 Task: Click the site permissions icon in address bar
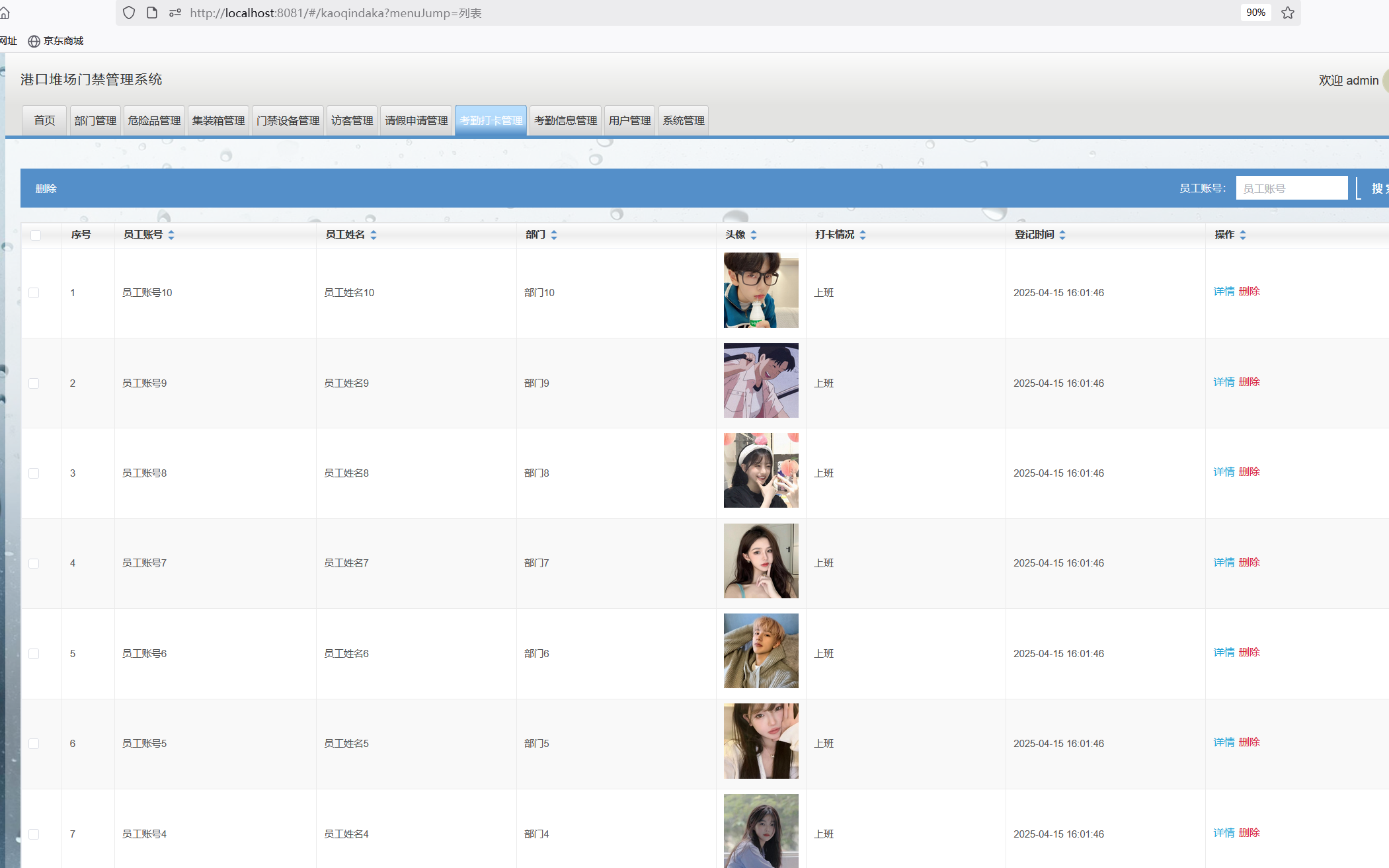tap(175, 13)
